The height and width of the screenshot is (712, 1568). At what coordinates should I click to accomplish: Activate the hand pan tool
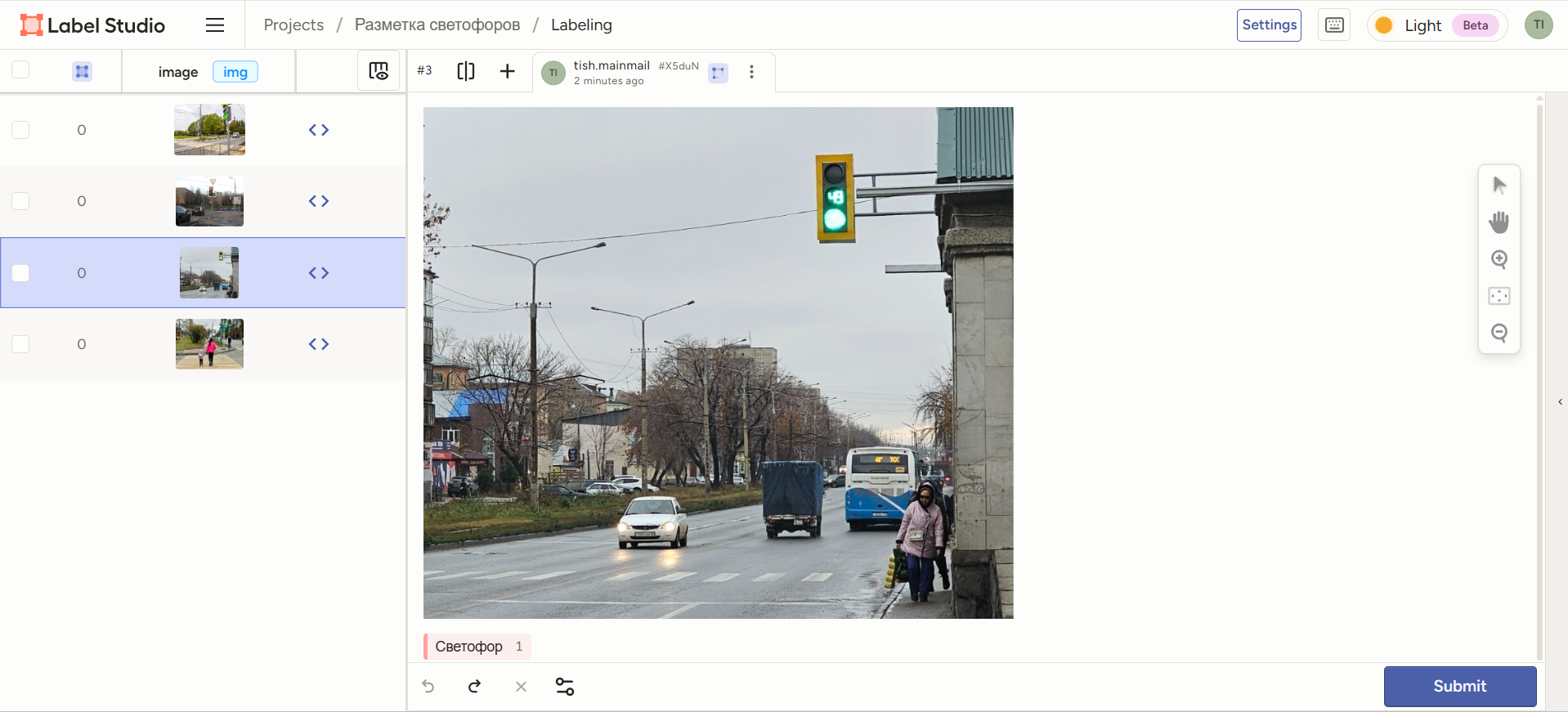(x=1499, y=222)
